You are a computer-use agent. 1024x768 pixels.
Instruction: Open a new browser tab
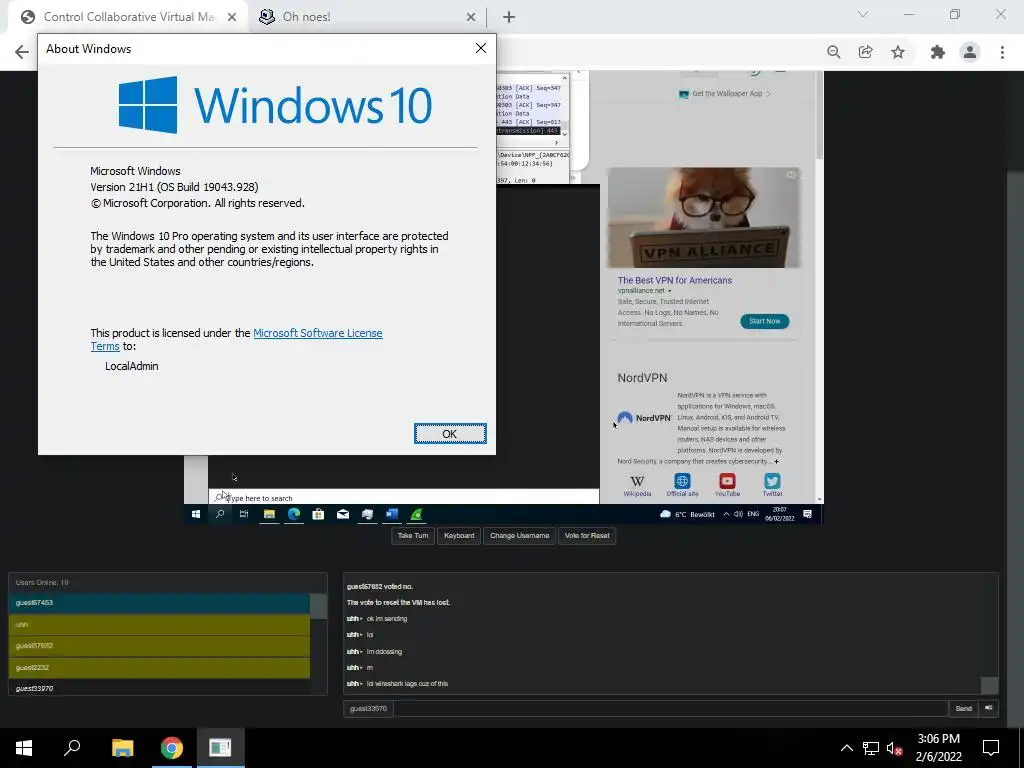point(509,18)
